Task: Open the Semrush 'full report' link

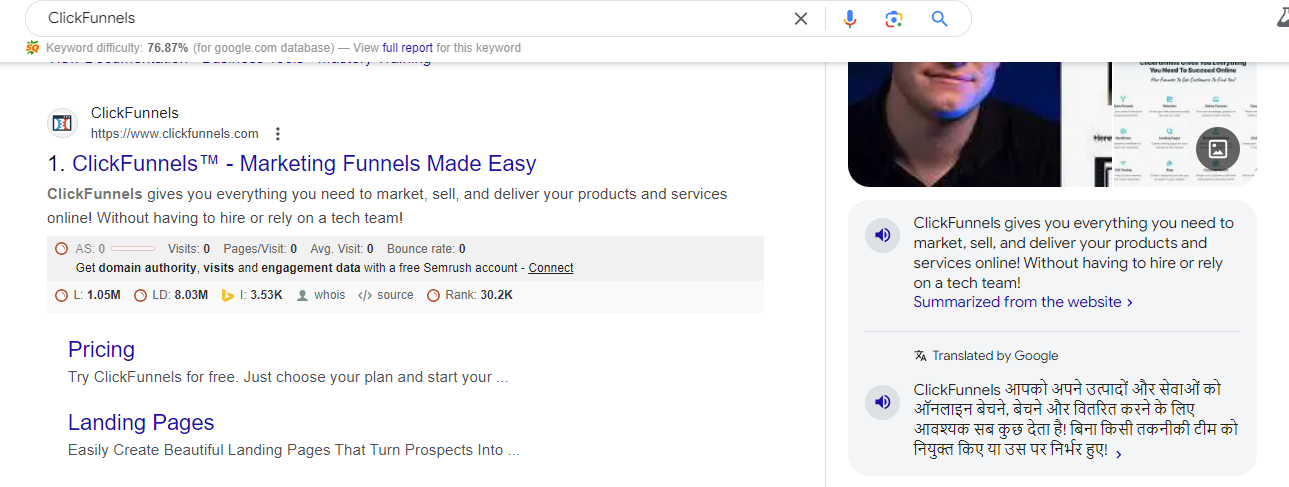Action: [x=405, y=48]
